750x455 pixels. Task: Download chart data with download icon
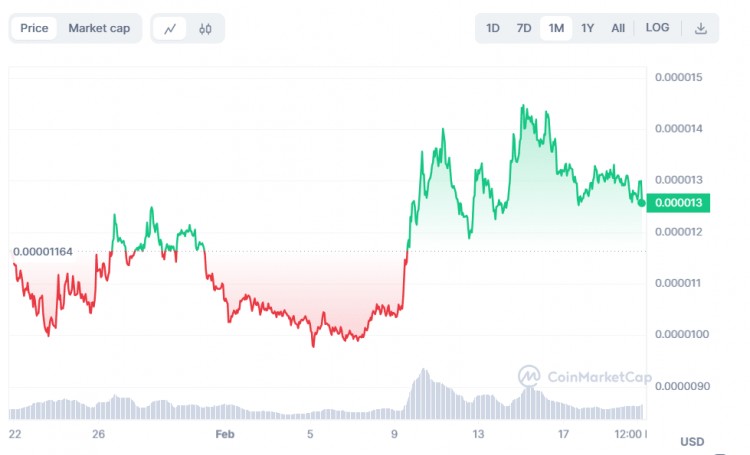[701, 28]
